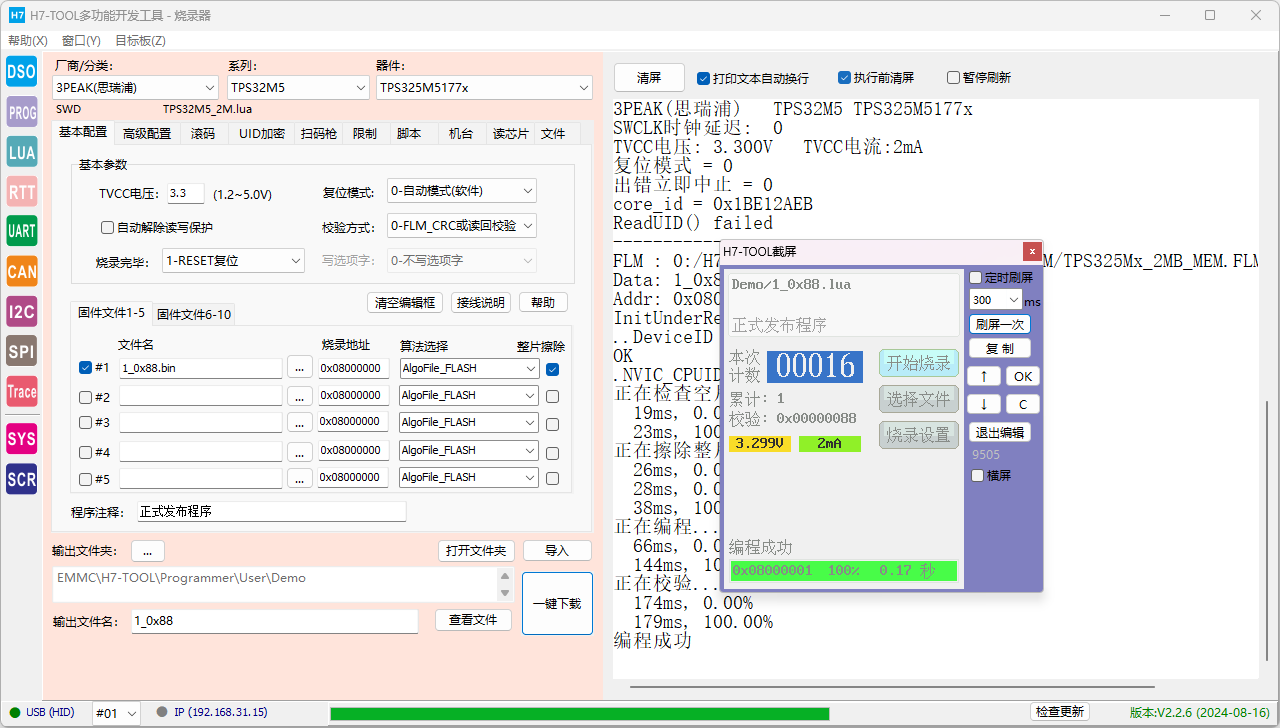Open the SPI sidebar icon
The image size is (1280, 728).
coord(21,351)
